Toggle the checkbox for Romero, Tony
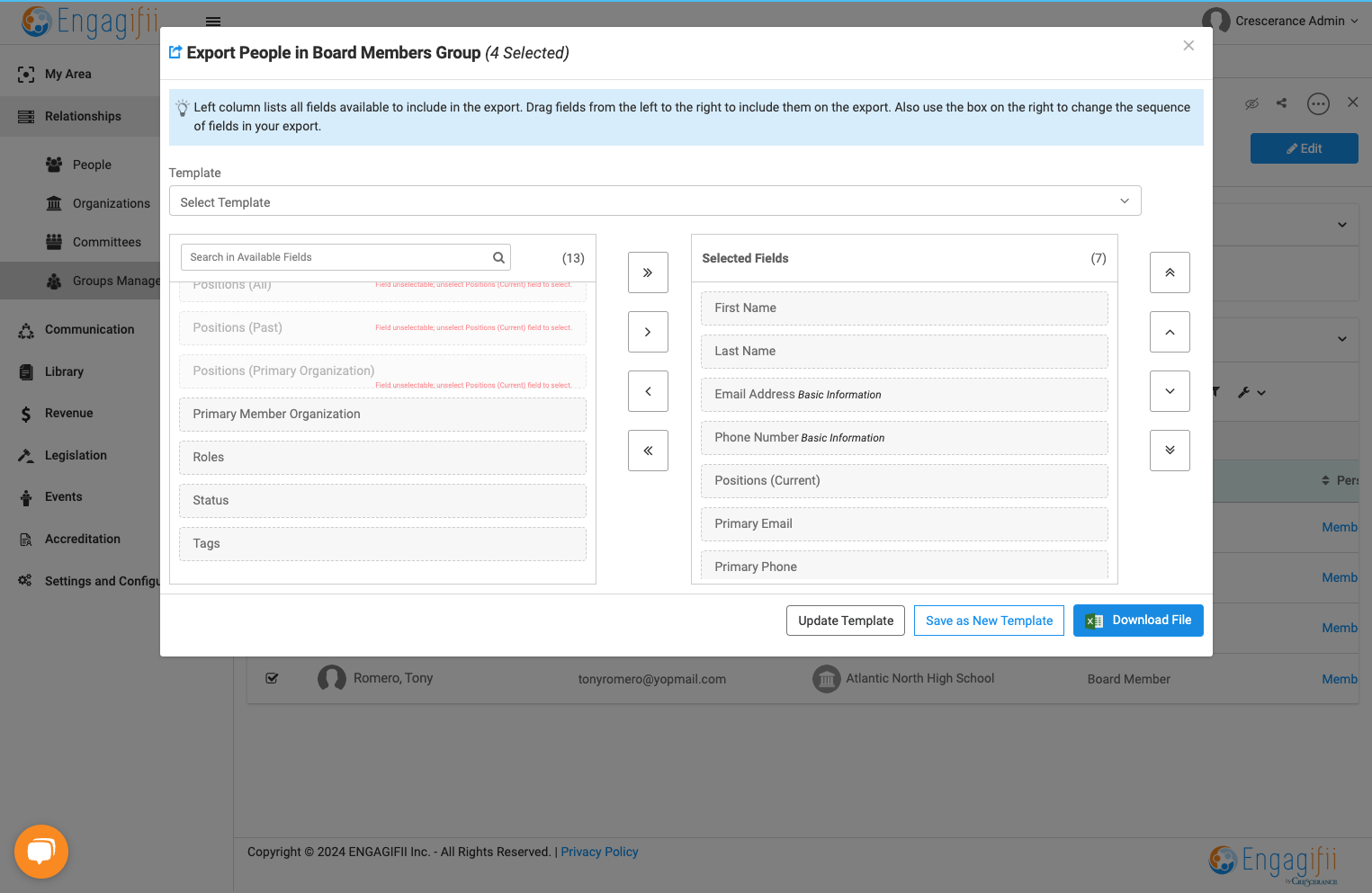1372x893 pixels. pos(272,678)
